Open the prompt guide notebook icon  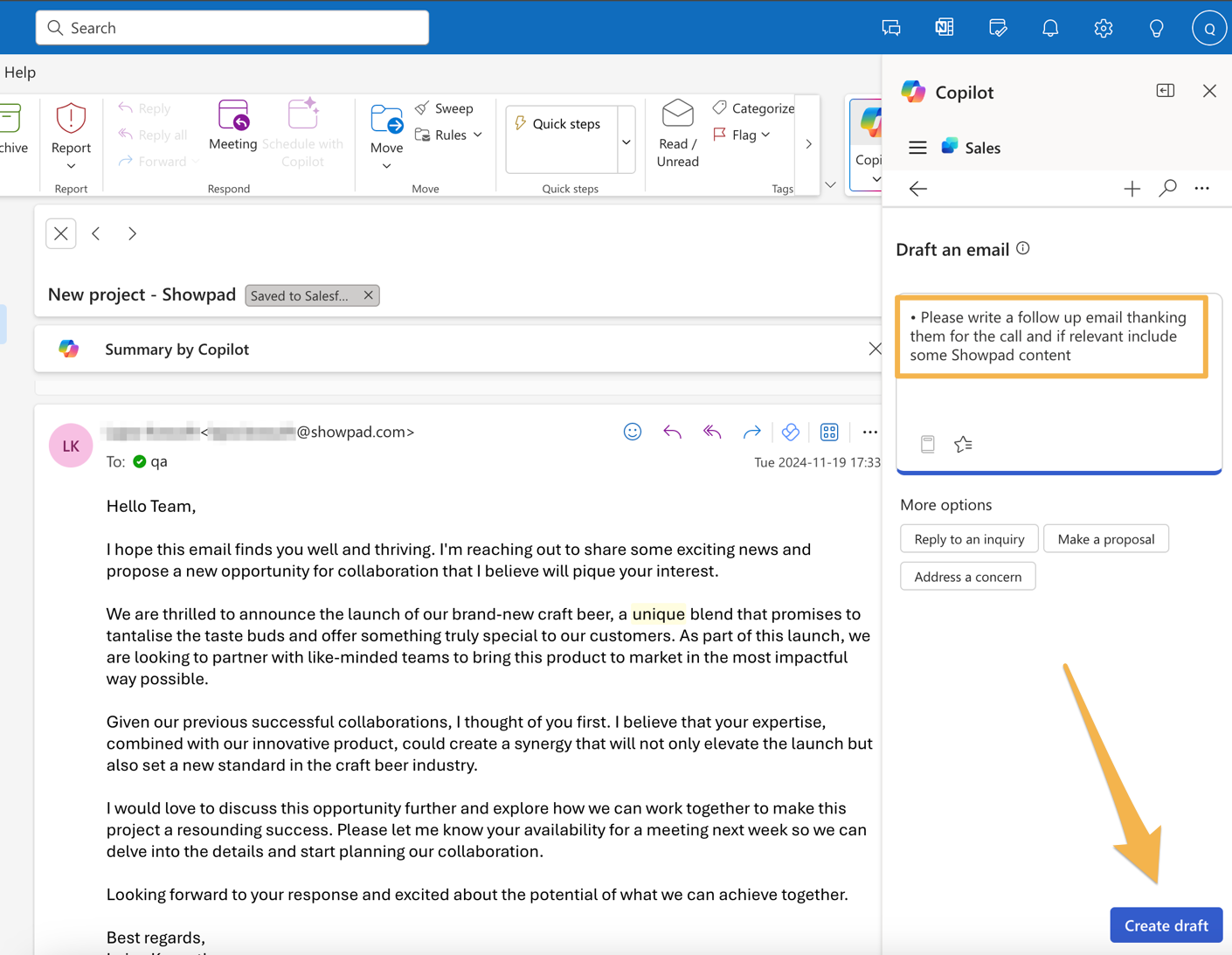click(x=928, y=444)
